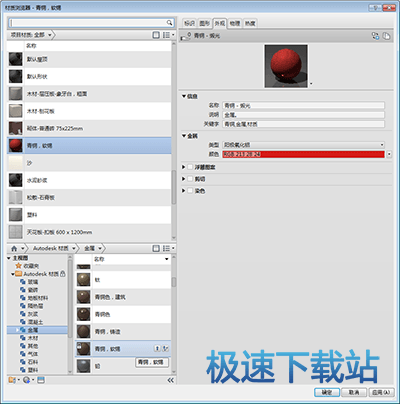Click the 收藏夹 favorites star icon
Image resolution: width=400 pixels, height=404 pixels.
[x=19, y=266]
